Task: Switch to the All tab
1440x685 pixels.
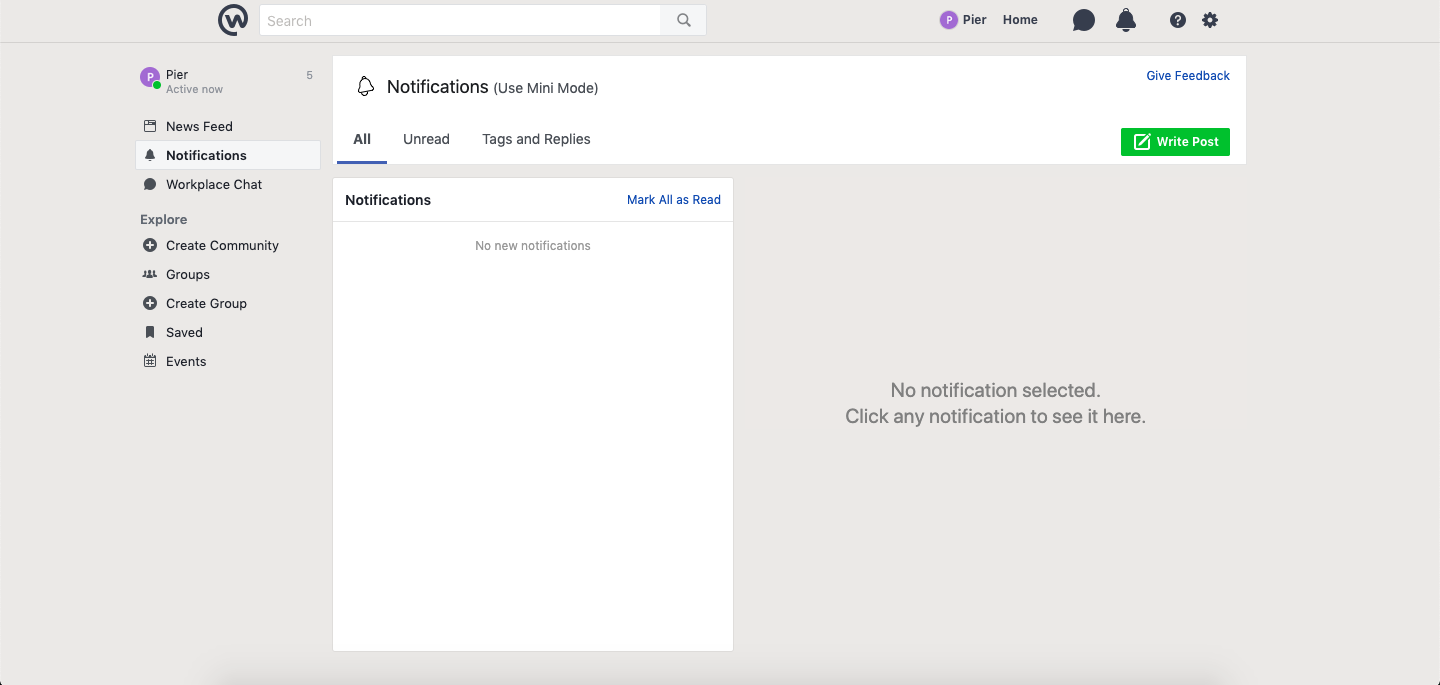Action: coord(362,139)
